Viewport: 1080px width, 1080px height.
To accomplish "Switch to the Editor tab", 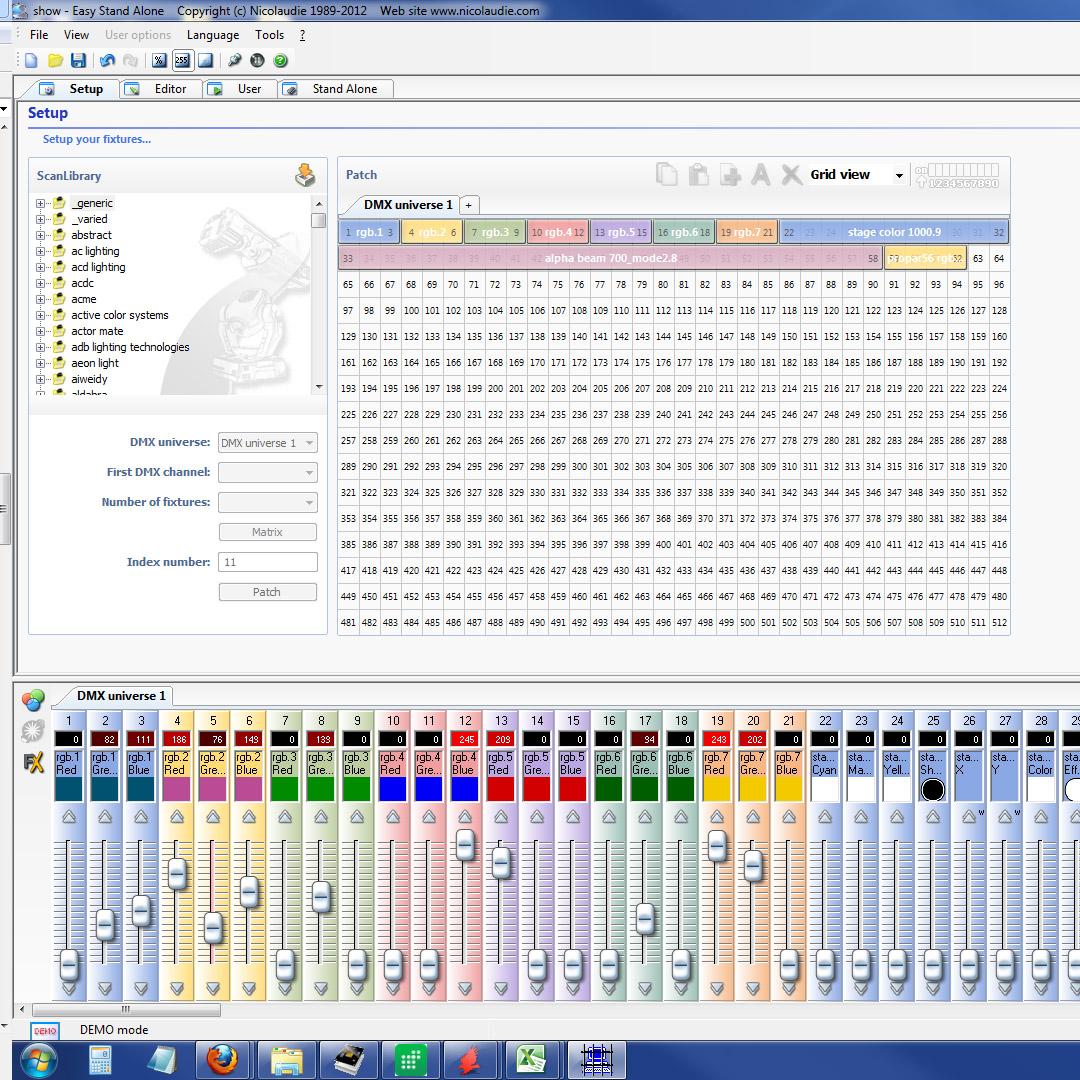I will click(x=158, y=89).
